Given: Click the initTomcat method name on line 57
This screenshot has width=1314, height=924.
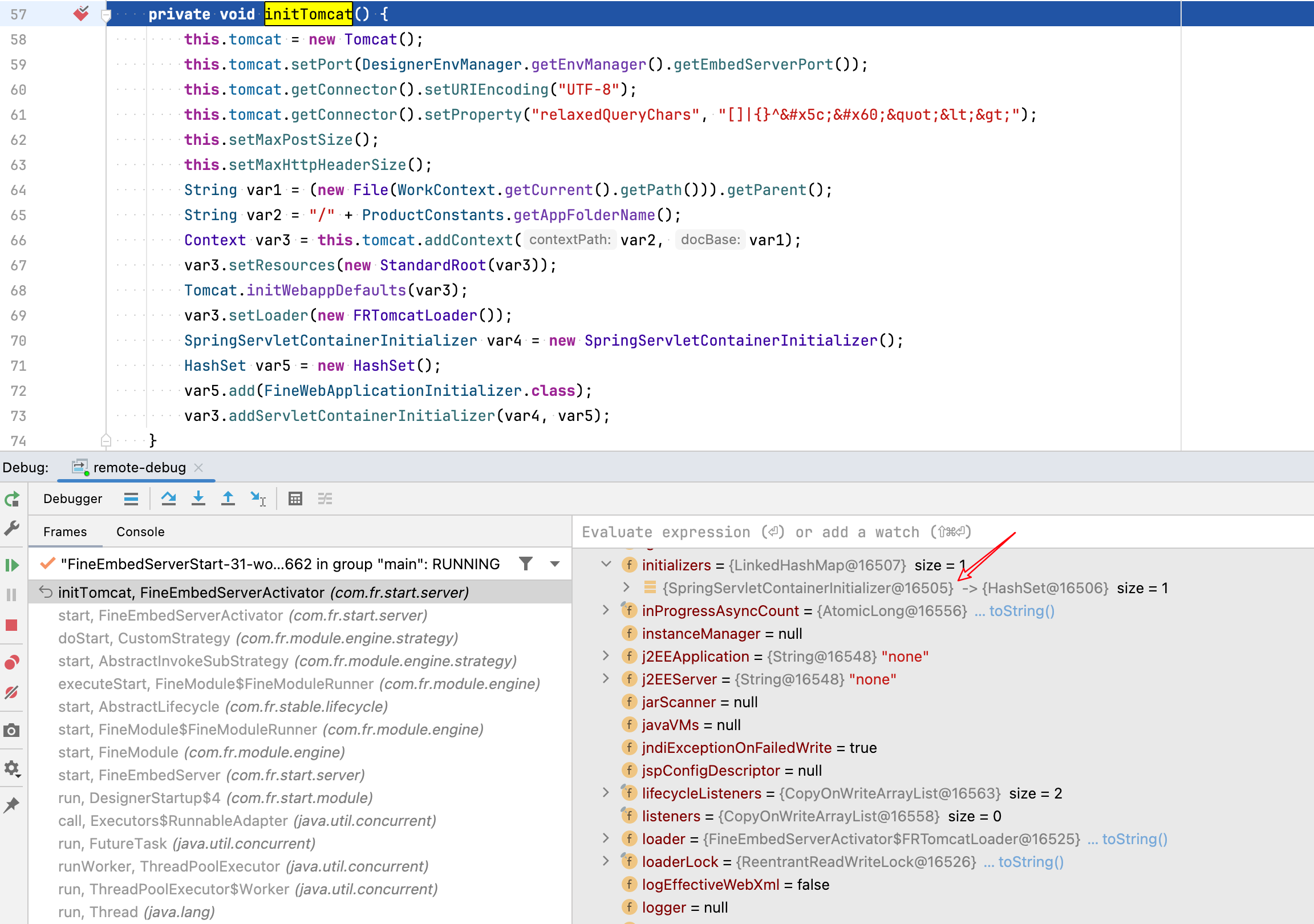Looking at the screenshot, I should coord(308,14).
